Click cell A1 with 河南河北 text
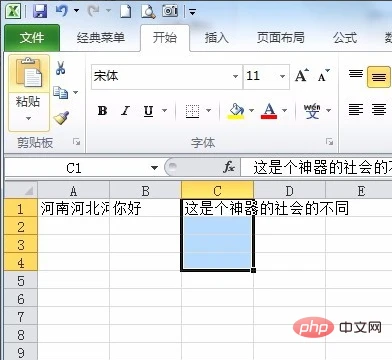 coord(74,209)
